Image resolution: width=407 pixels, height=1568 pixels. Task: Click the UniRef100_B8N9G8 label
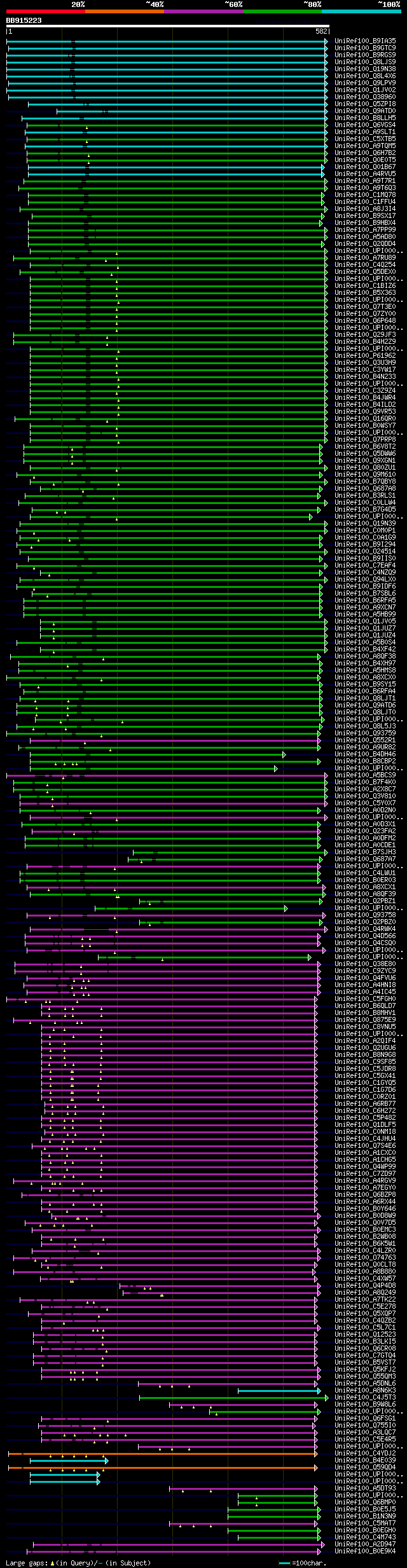365,1055
